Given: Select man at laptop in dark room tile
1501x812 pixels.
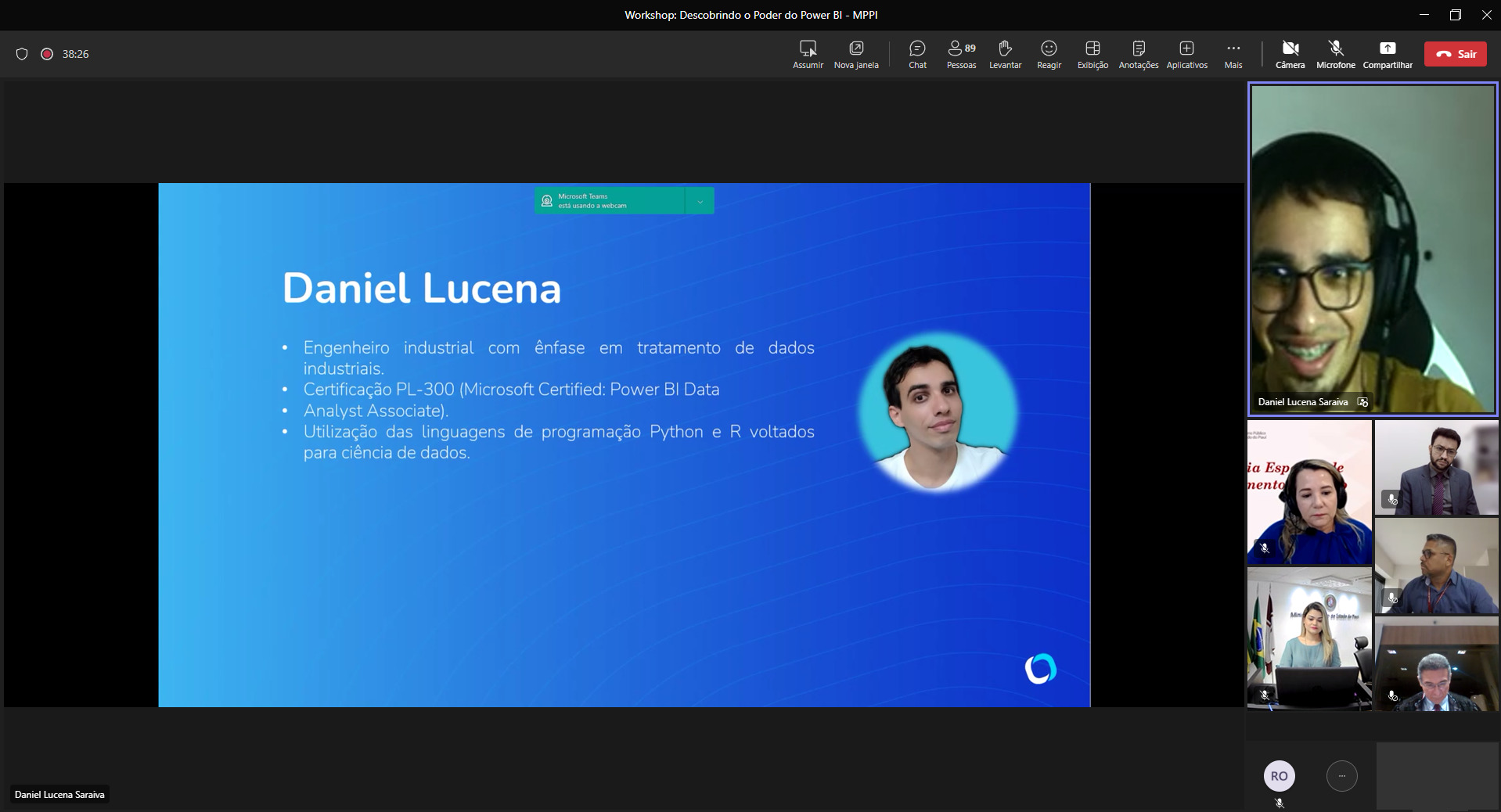Looking at the screenshot, I should click(1437, 663).
